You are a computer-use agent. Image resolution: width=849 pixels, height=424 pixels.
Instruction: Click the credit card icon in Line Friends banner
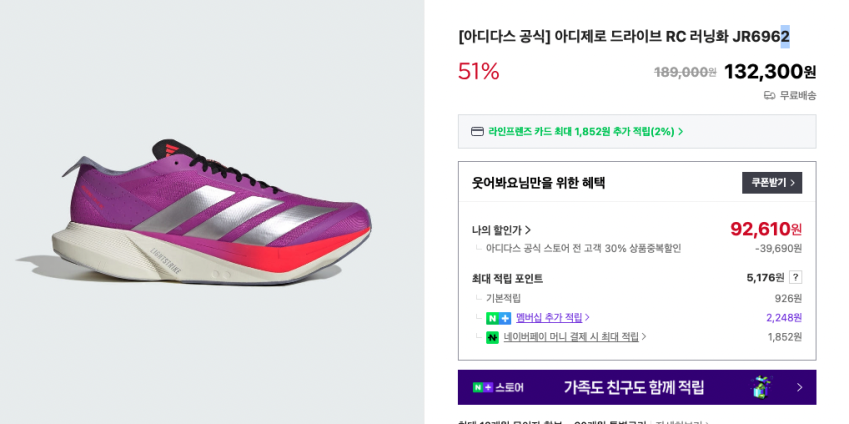(477, 131)
